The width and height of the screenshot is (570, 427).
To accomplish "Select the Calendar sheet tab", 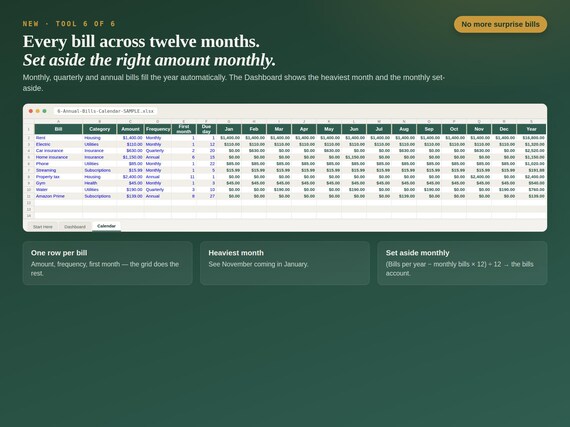I will click(x=106, y=226).
